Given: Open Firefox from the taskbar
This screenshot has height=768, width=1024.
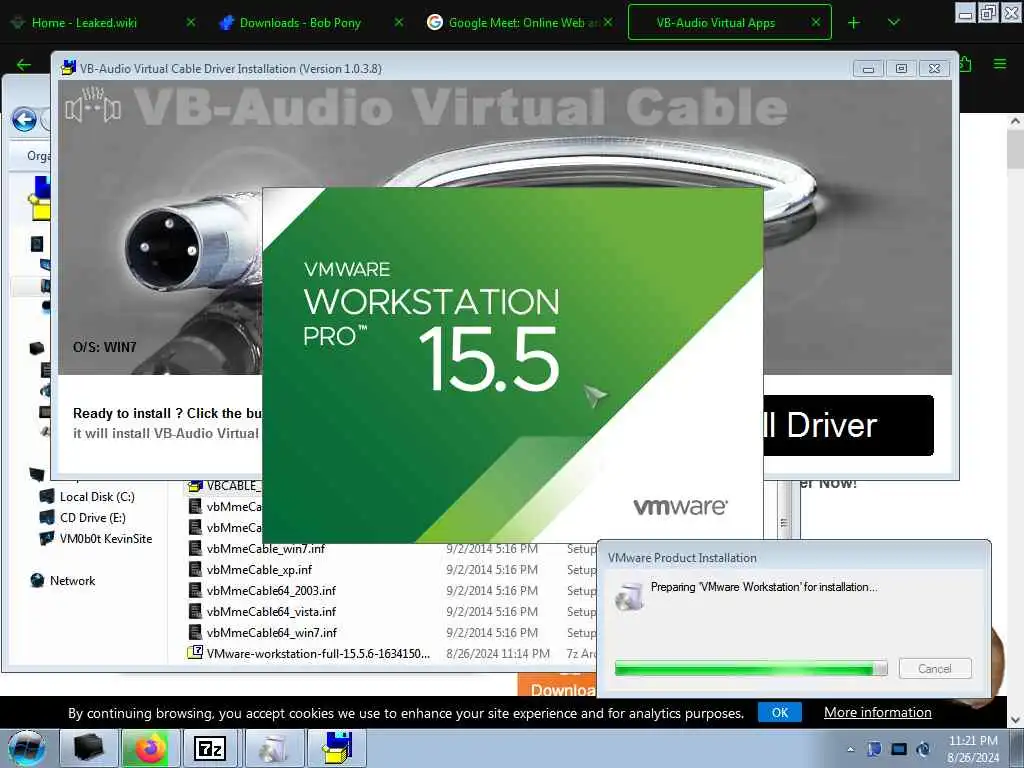Looking at the screenshot, I should [x=150, y=748].
